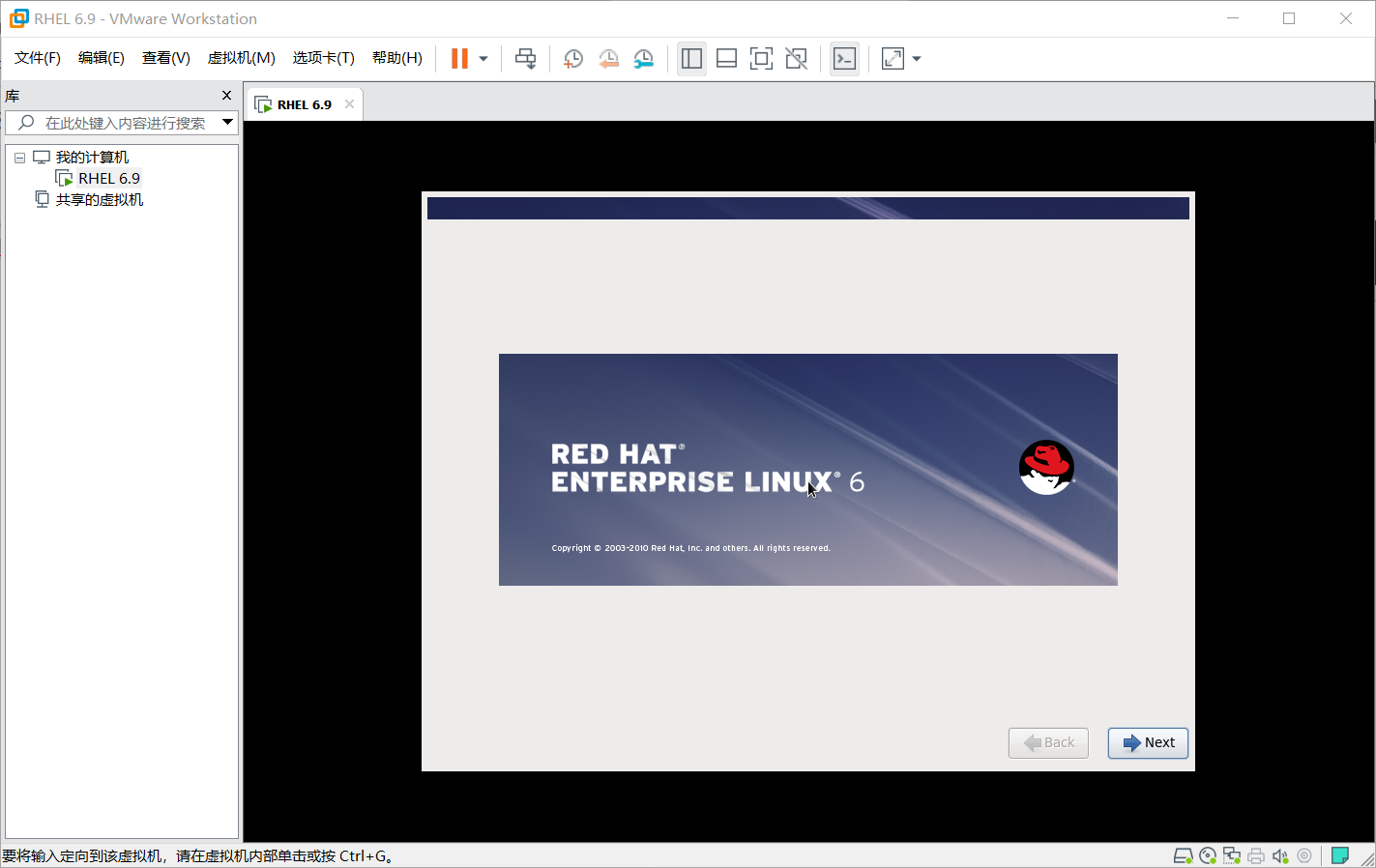Open the 帮助(H) menu
This screenshot has width=1376, height=868.
(397, 58)
